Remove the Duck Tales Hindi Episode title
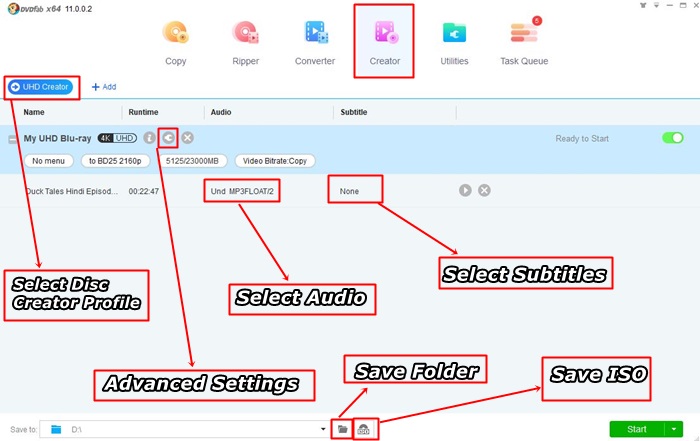This screenshot has height=441, width=700. [484, 190]
